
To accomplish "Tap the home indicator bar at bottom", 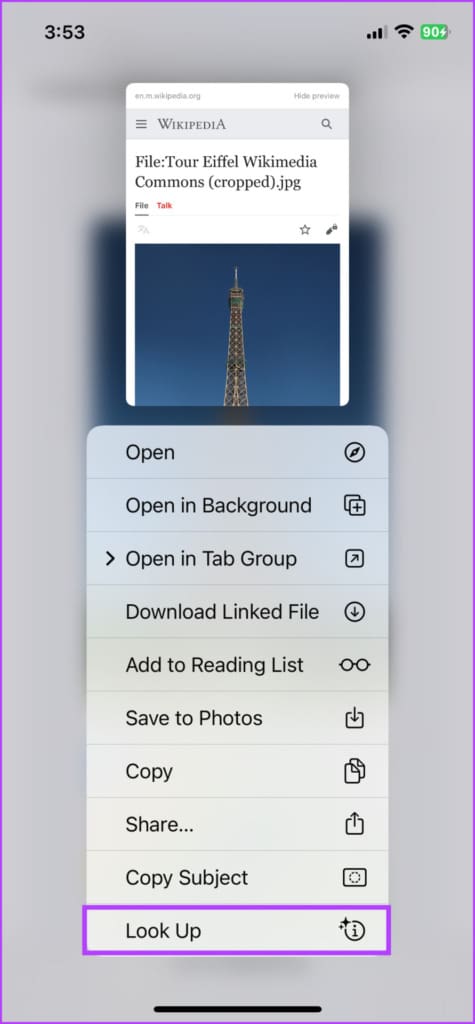I will pos(238,1008).
